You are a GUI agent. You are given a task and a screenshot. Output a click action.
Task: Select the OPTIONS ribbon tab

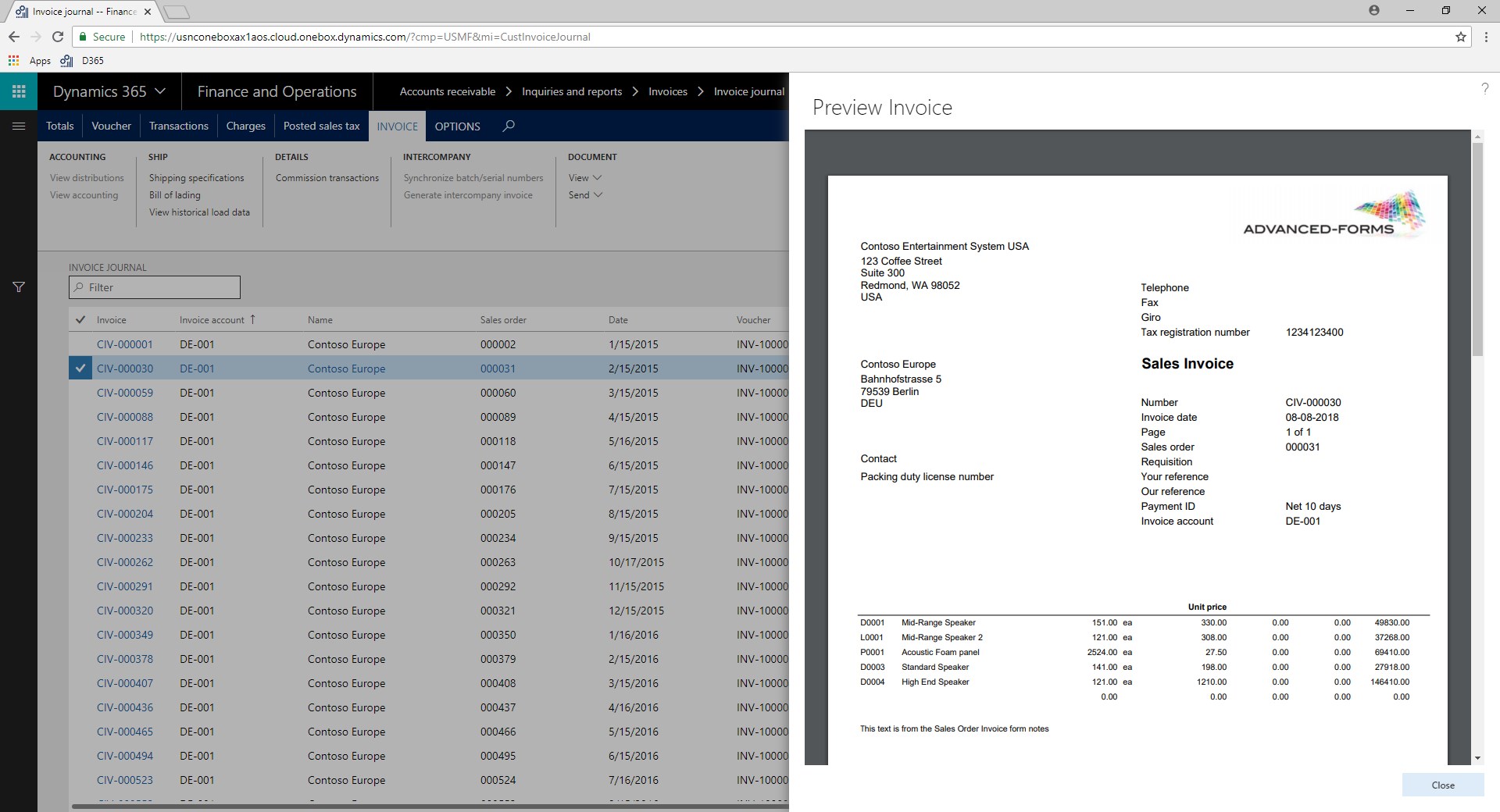pos(458,126)
